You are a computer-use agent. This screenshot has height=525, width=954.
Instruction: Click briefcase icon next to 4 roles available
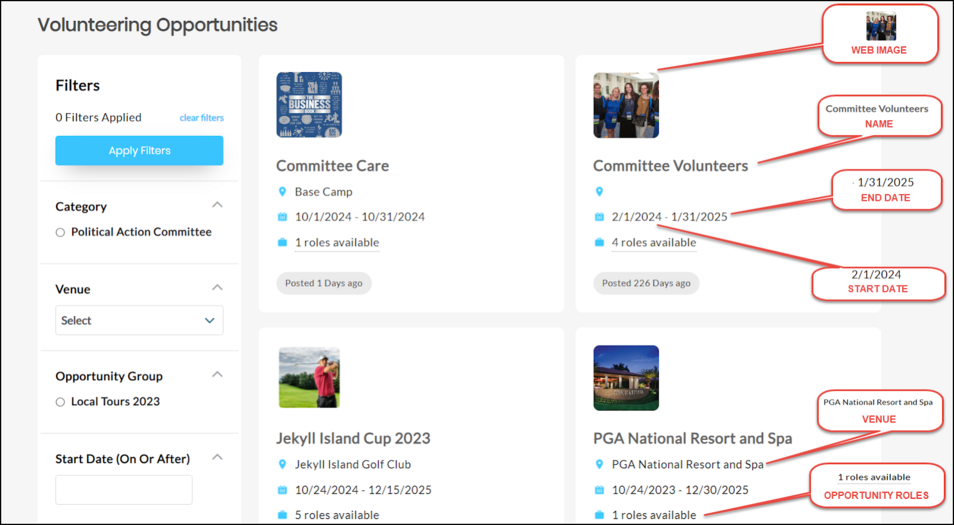[x=600, y=242]
